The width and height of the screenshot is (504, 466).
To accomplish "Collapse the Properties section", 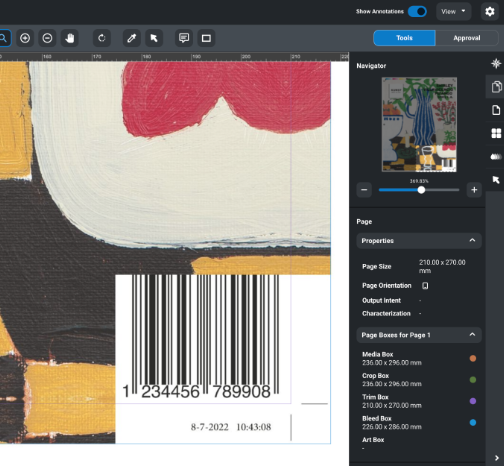I will (472, 240).
